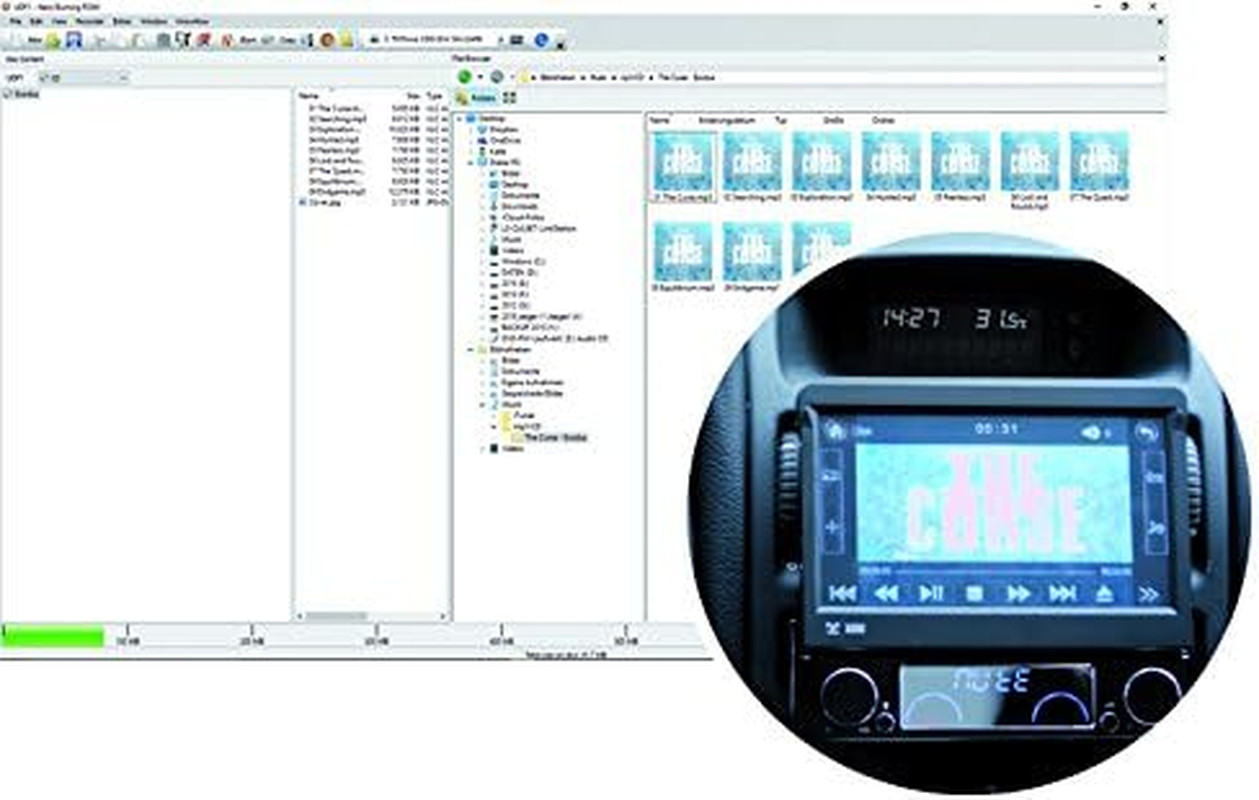Select The Curse - Exodus folder in tree
Image resolution: width=1259 pixels, height=800 pixels.
[x=548, y=438]
